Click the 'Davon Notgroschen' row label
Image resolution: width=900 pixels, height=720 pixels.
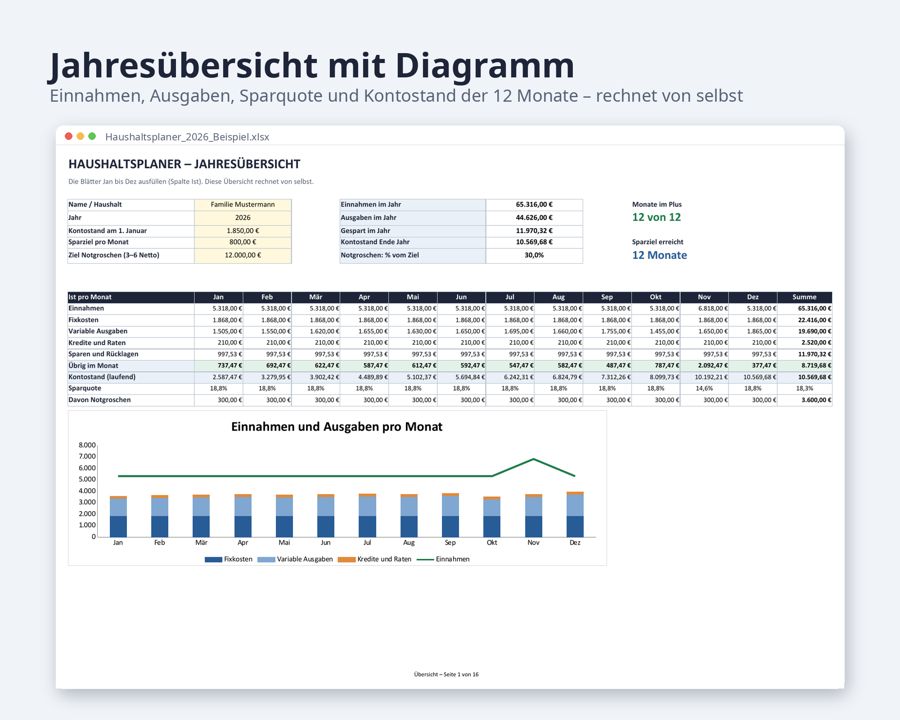tap(99, 400)
